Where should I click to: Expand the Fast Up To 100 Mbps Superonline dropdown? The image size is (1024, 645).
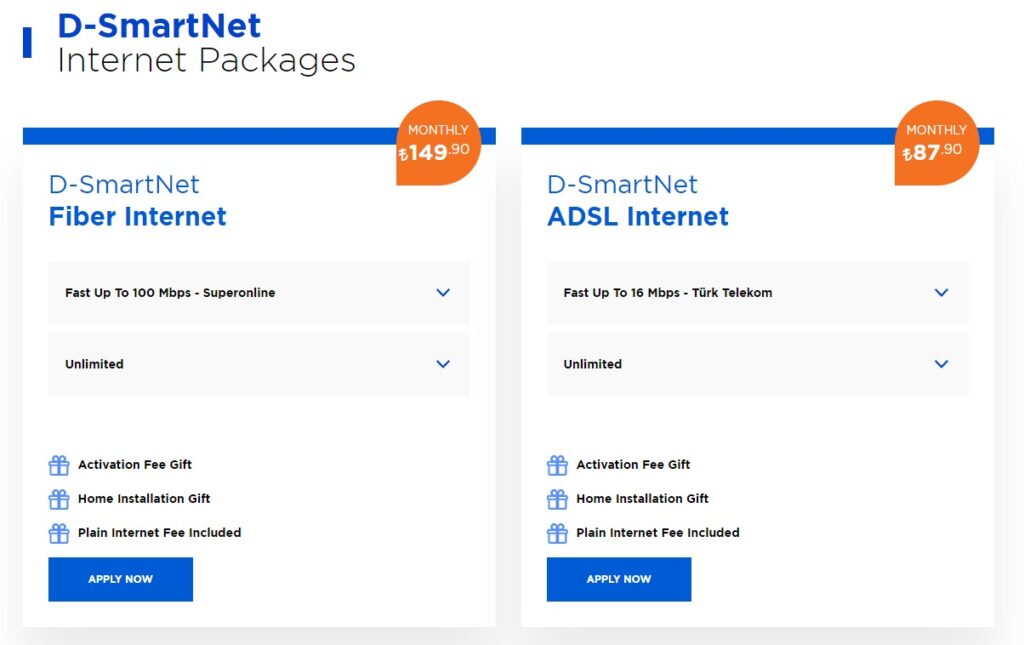tap(258, 292)
